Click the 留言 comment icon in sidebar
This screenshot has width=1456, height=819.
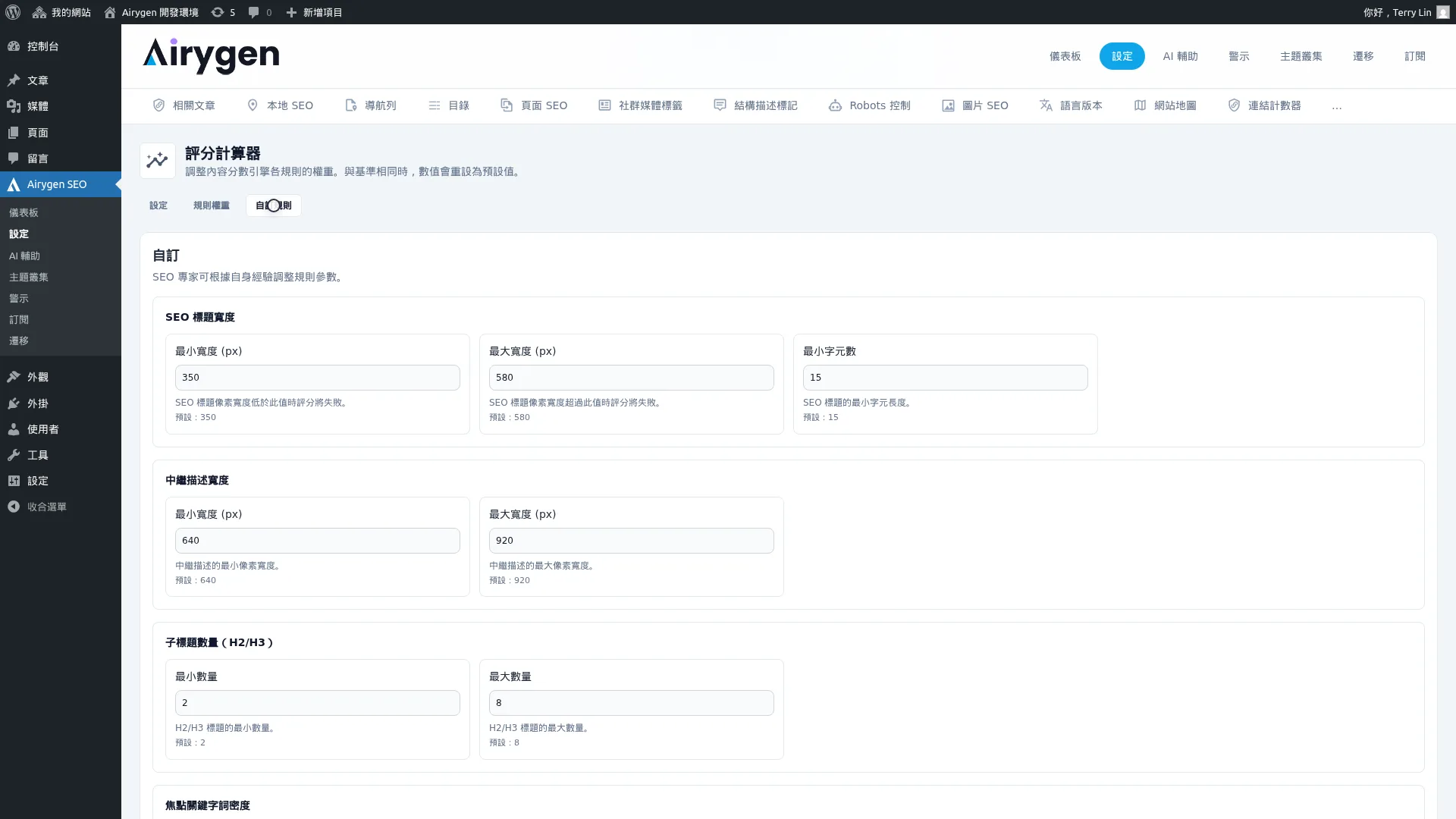[x=14, y=158]
